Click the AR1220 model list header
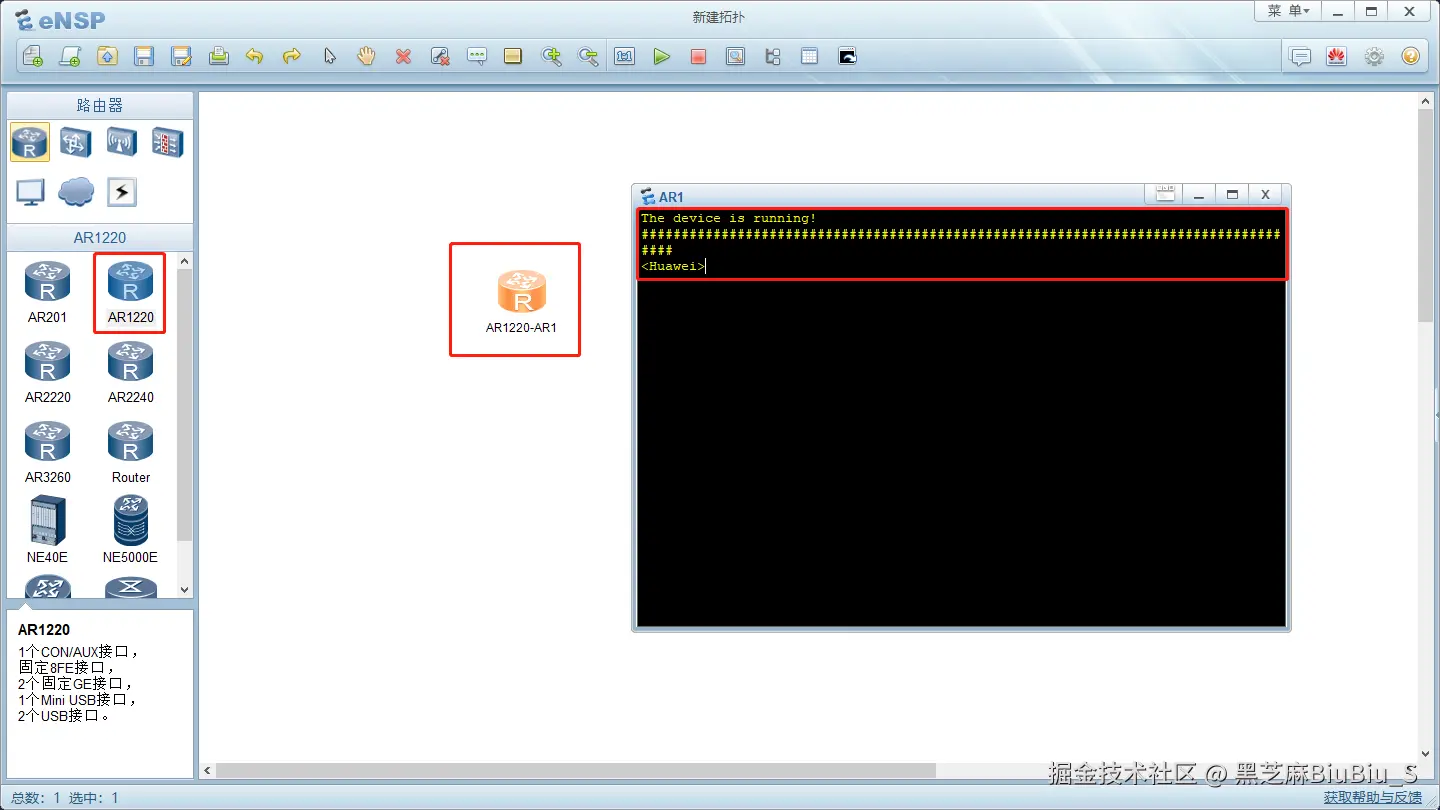This screenshot has width=1440, height=810. pos(100,237)
